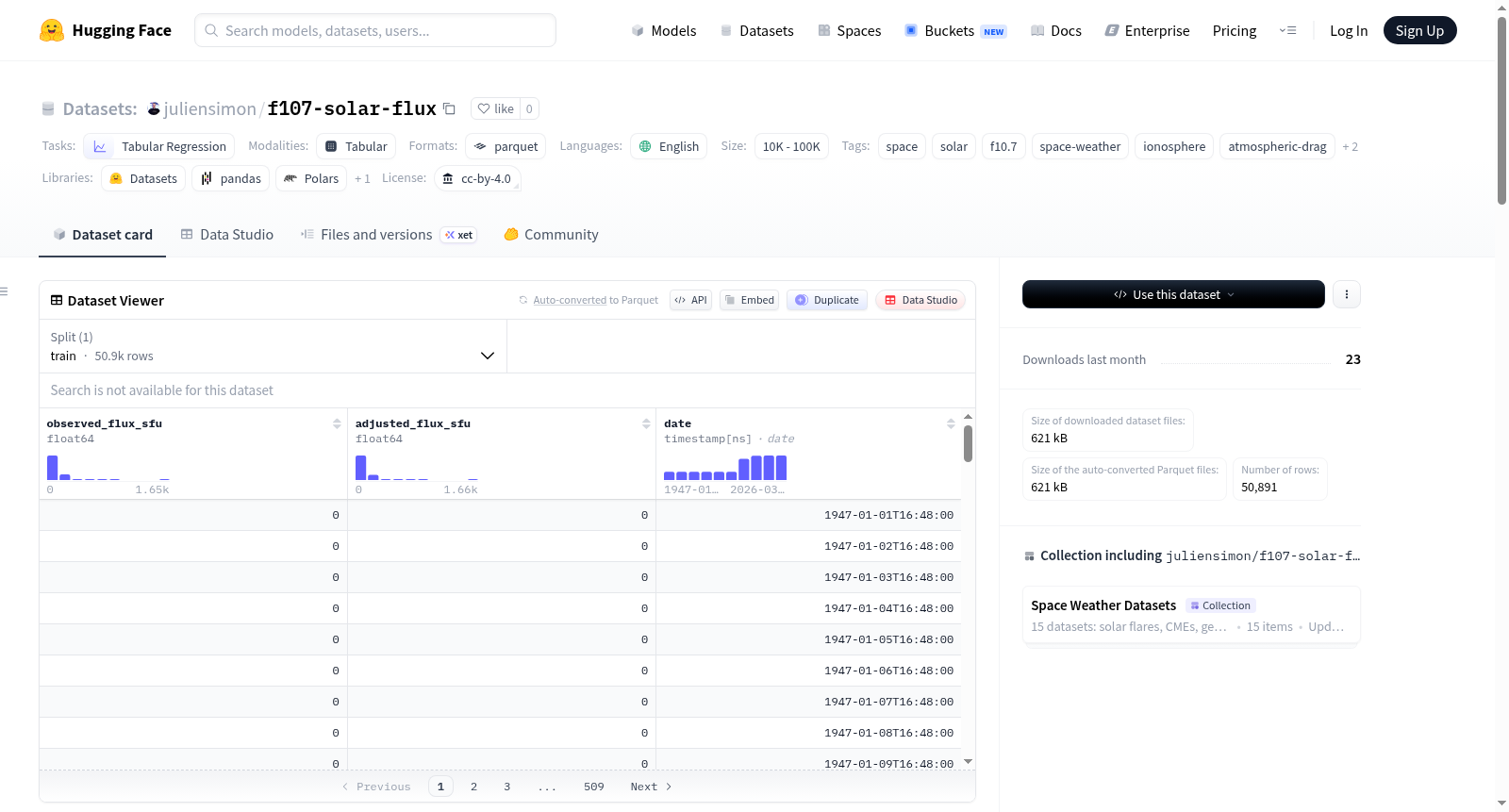Viewport: 1509px width, 812px height.
Task: Click the juliensimon avatar icon
Action: (x=154, y=108)
